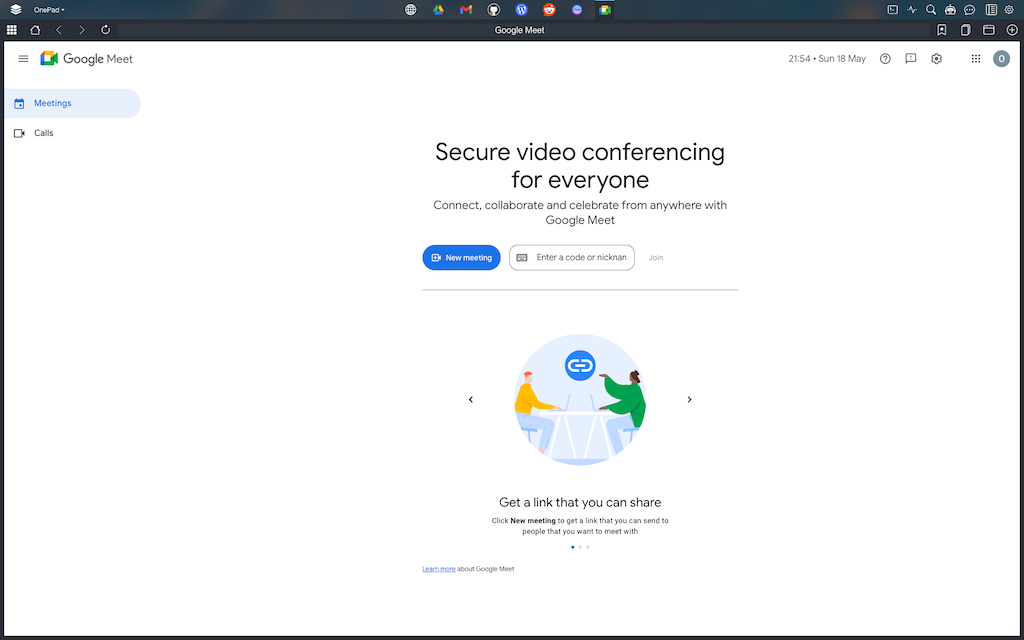Open the globe browser tab icon
The image size is (1024, 640).
click(x=410, y=10)
